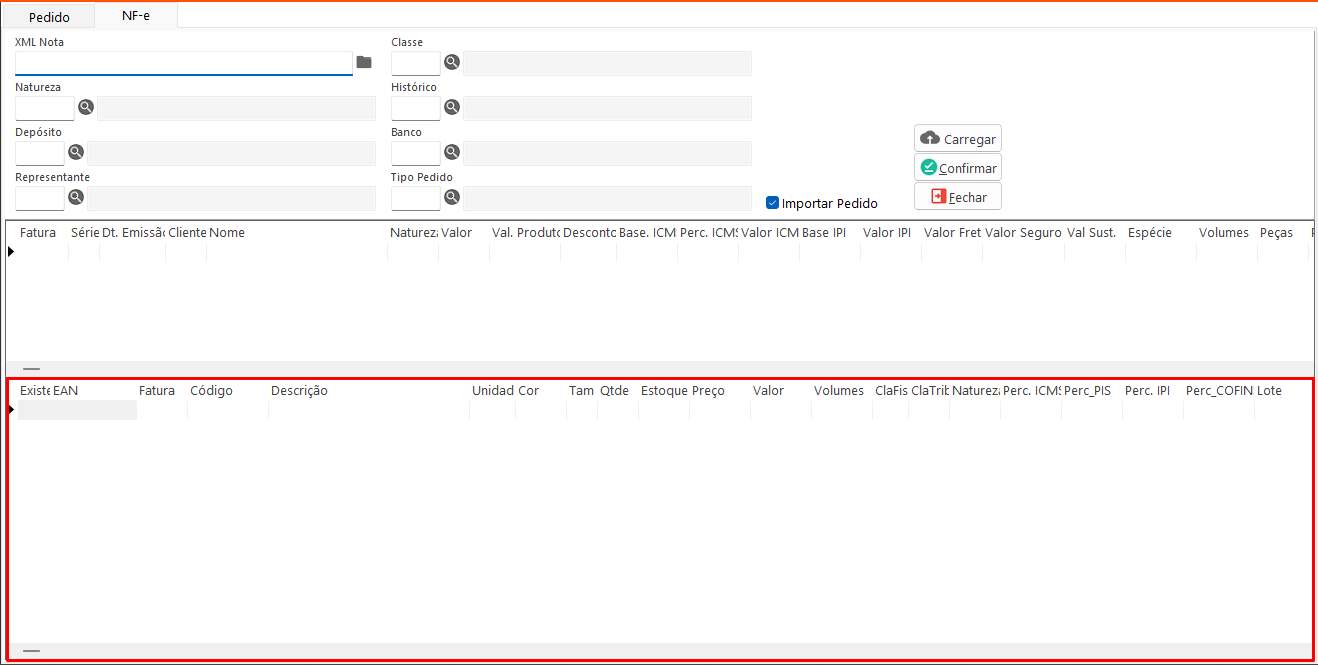Viewport: 1318px width, 665px height.
Task: Switch to the Pedido tab
Action: [x=49, y=17]
